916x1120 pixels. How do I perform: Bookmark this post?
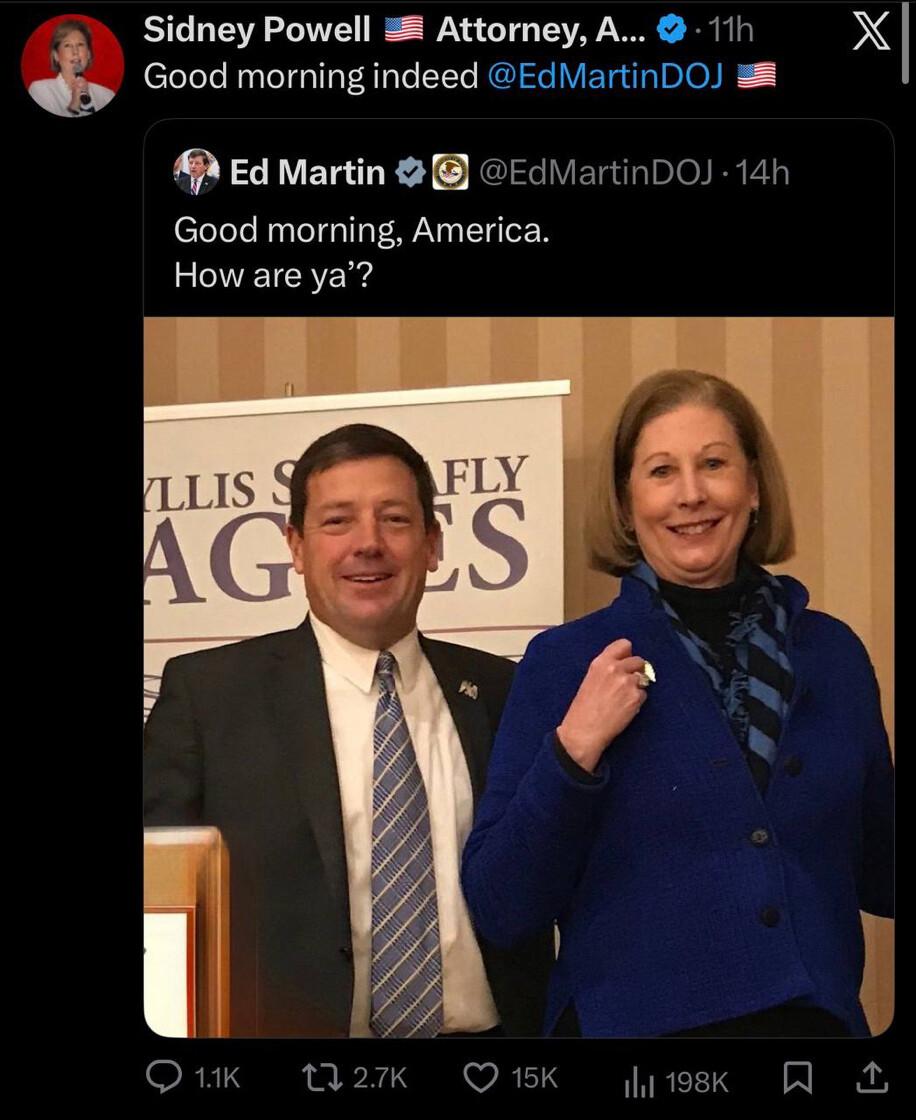[x=796, y=1077]
